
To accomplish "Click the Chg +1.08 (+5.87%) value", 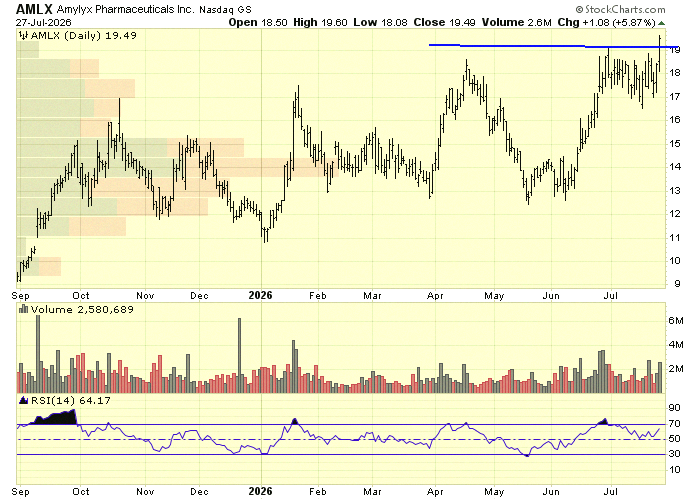I will point(606,22).
